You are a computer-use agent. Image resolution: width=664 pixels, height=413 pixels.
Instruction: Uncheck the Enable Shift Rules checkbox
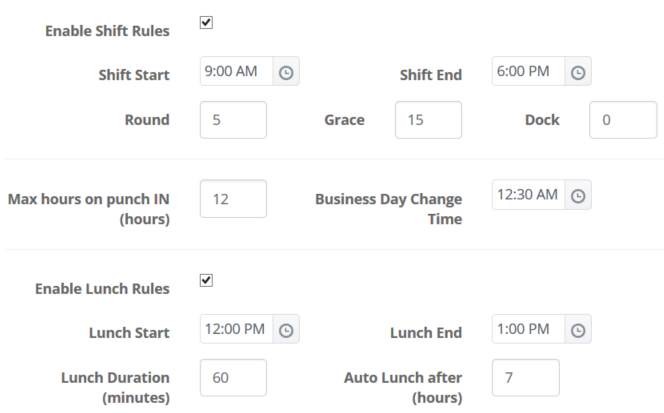206,22
